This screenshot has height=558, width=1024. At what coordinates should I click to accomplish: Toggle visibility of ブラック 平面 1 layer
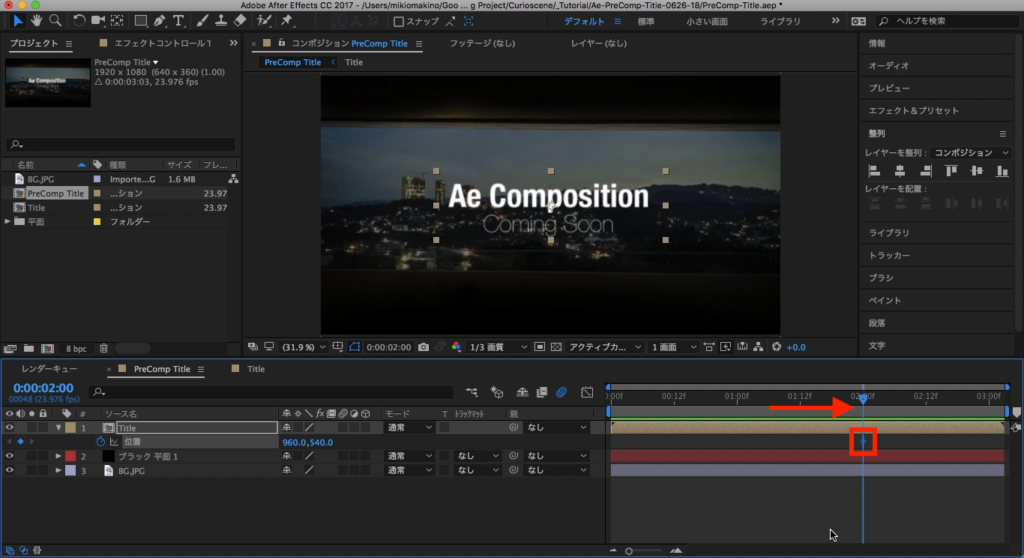coord(10,456)
